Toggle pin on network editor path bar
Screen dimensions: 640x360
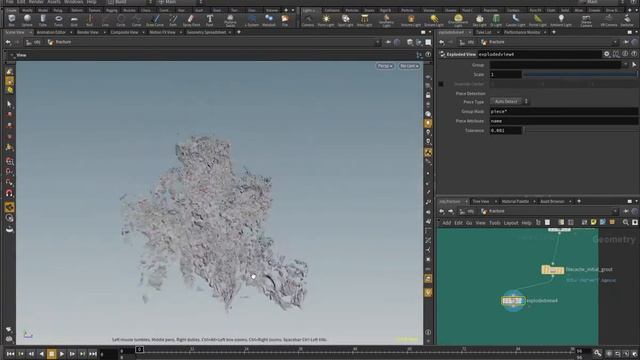(626, 211)
